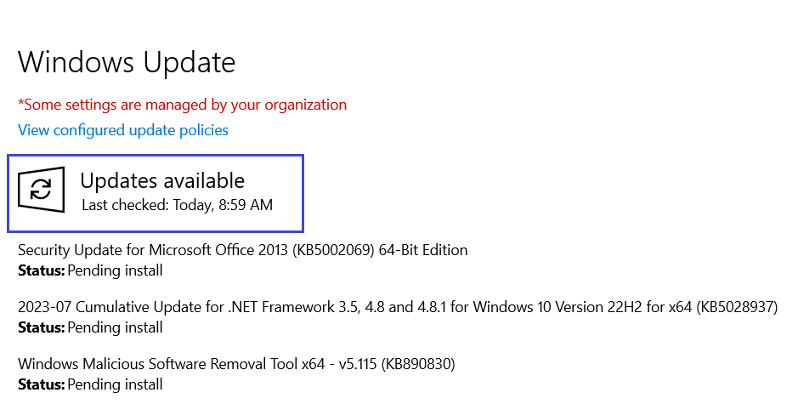Click the Updates available heading

[162, 181]
